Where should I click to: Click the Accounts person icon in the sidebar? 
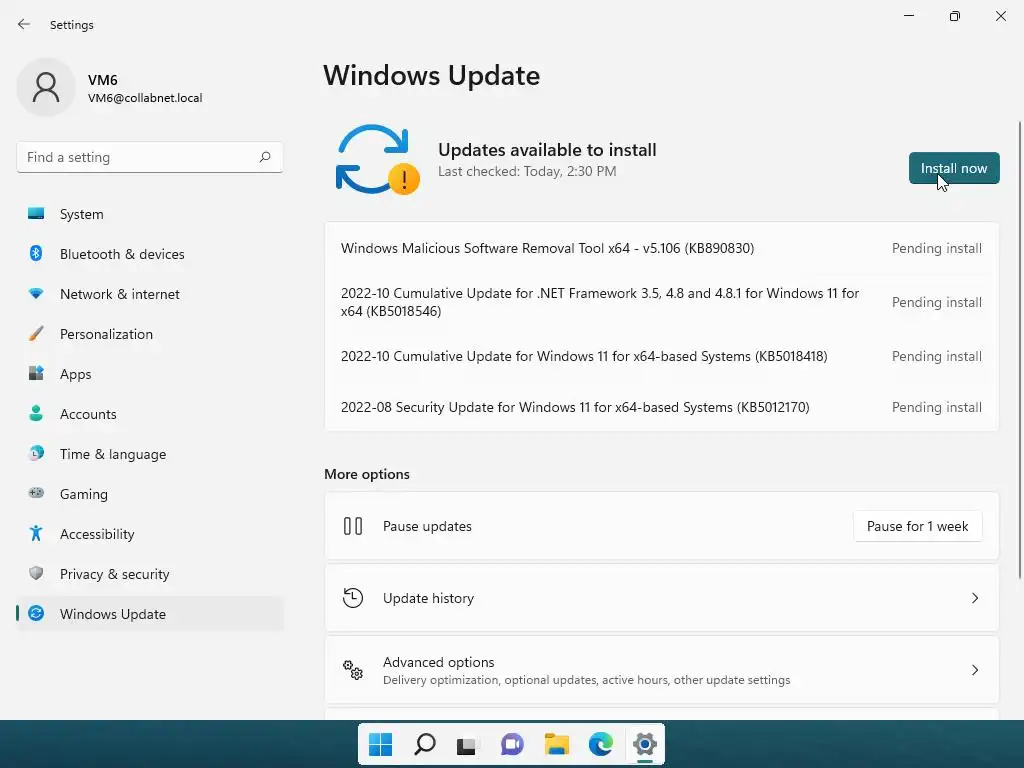pos(36,413)
